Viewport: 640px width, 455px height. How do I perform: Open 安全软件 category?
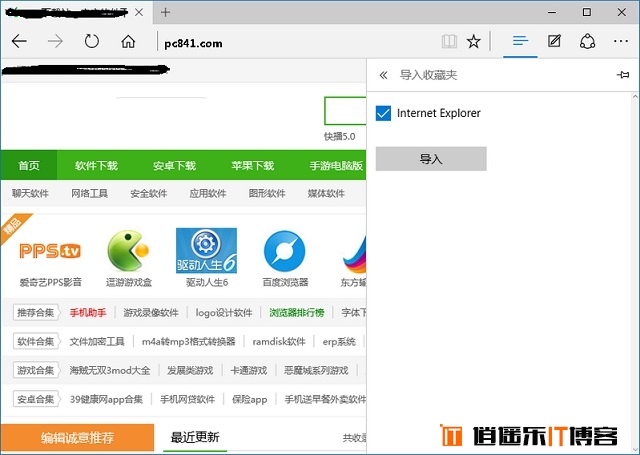pos(149,193)
